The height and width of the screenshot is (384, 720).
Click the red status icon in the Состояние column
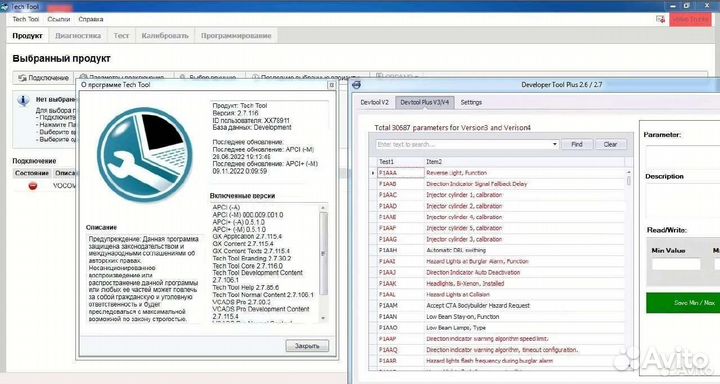33,186
